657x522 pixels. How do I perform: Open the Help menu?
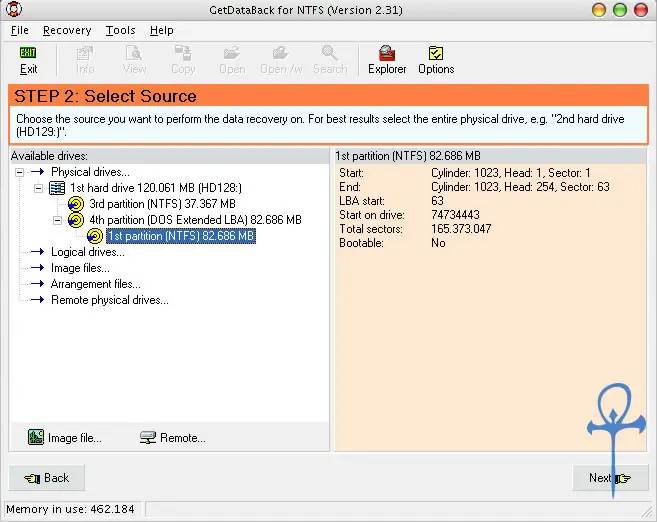[x=161, y=31]
